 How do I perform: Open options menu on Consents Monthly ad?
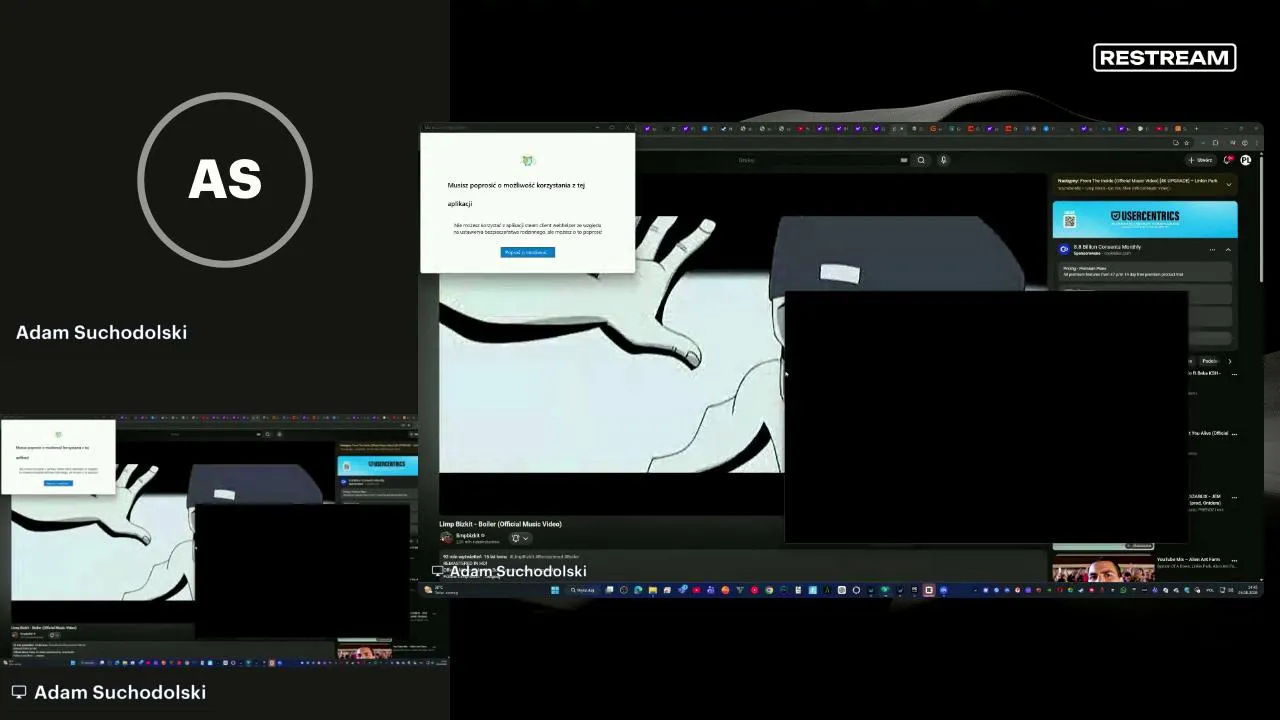coord(1212,250)
